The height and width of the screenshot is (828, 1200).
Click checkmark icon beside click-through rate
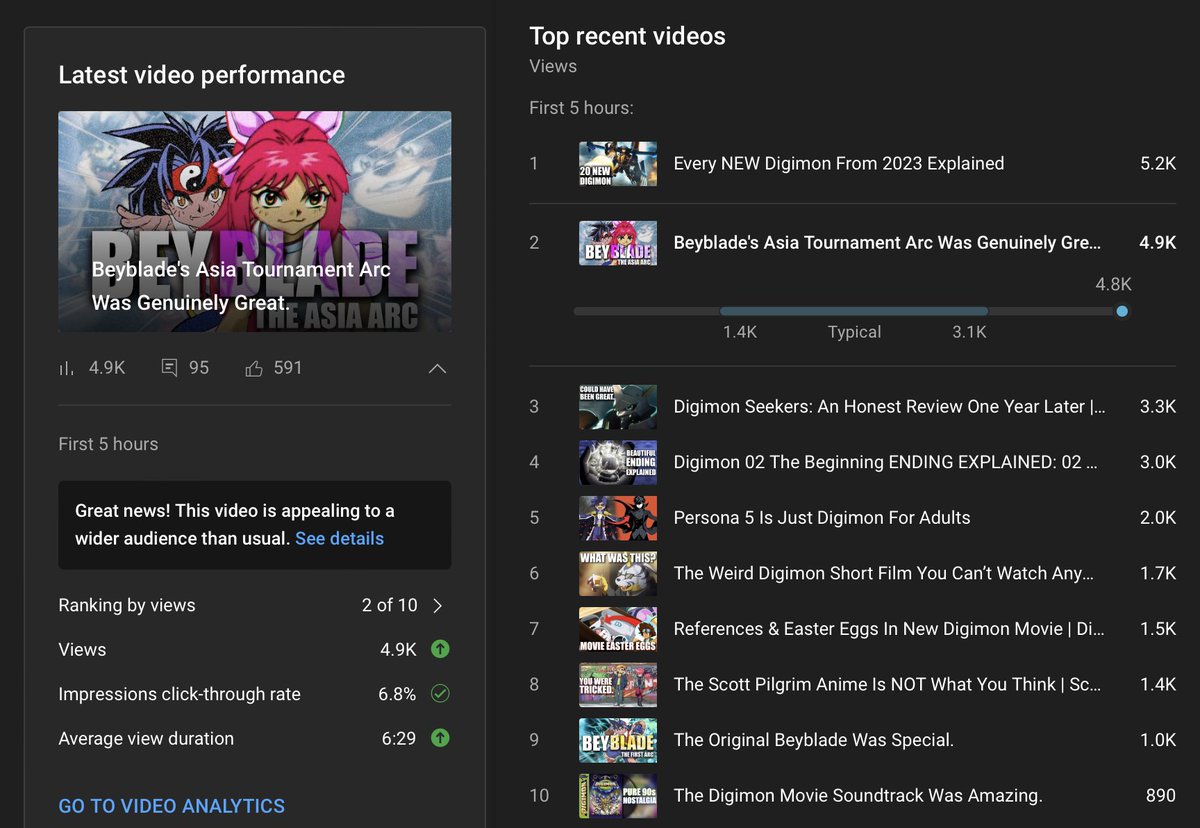(x=440, y=694)
